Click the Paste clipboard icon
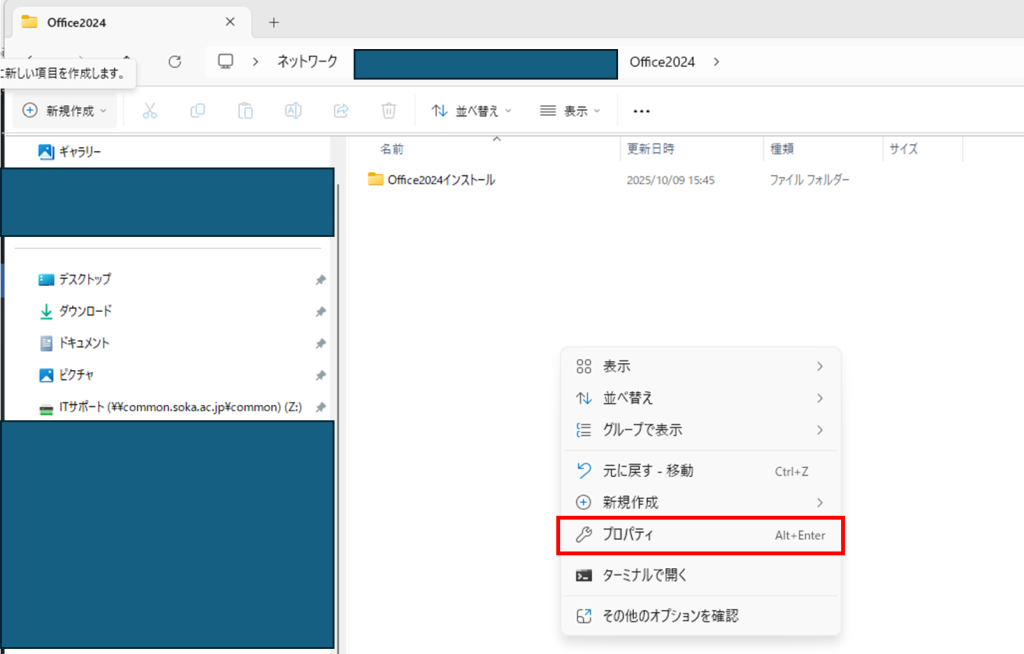 [245, 111]
